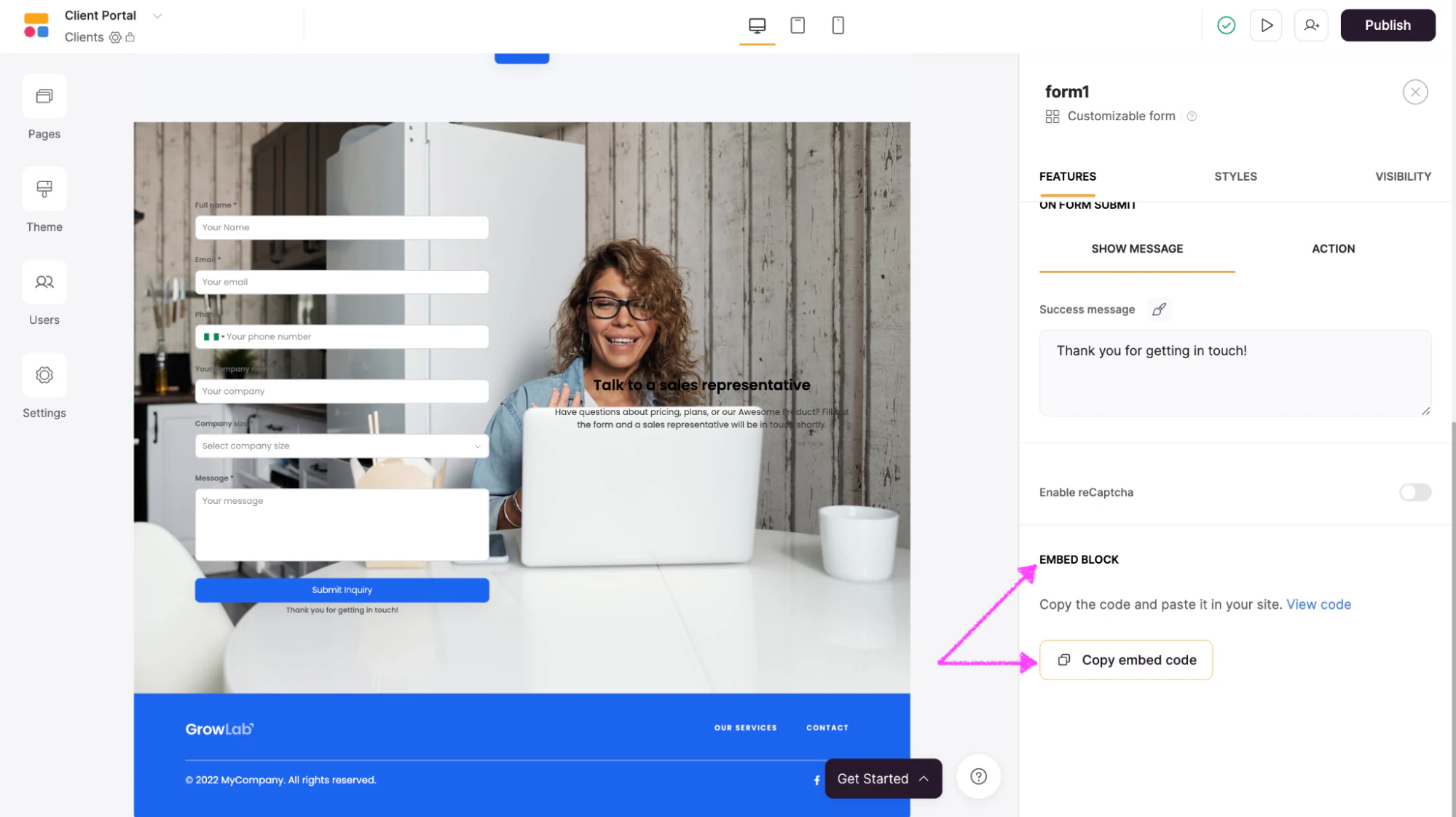Expand the Client Portal app dropdown
Image resolution: width=1456 pixels, height=817 pixels.
(157, 16)
